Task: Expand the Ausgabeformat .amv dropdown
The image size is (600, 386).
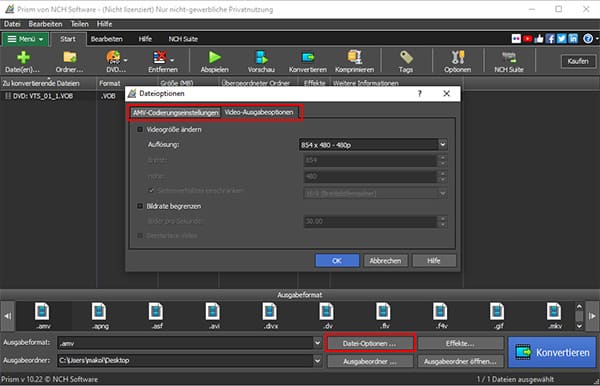Action: pos(317,343)
